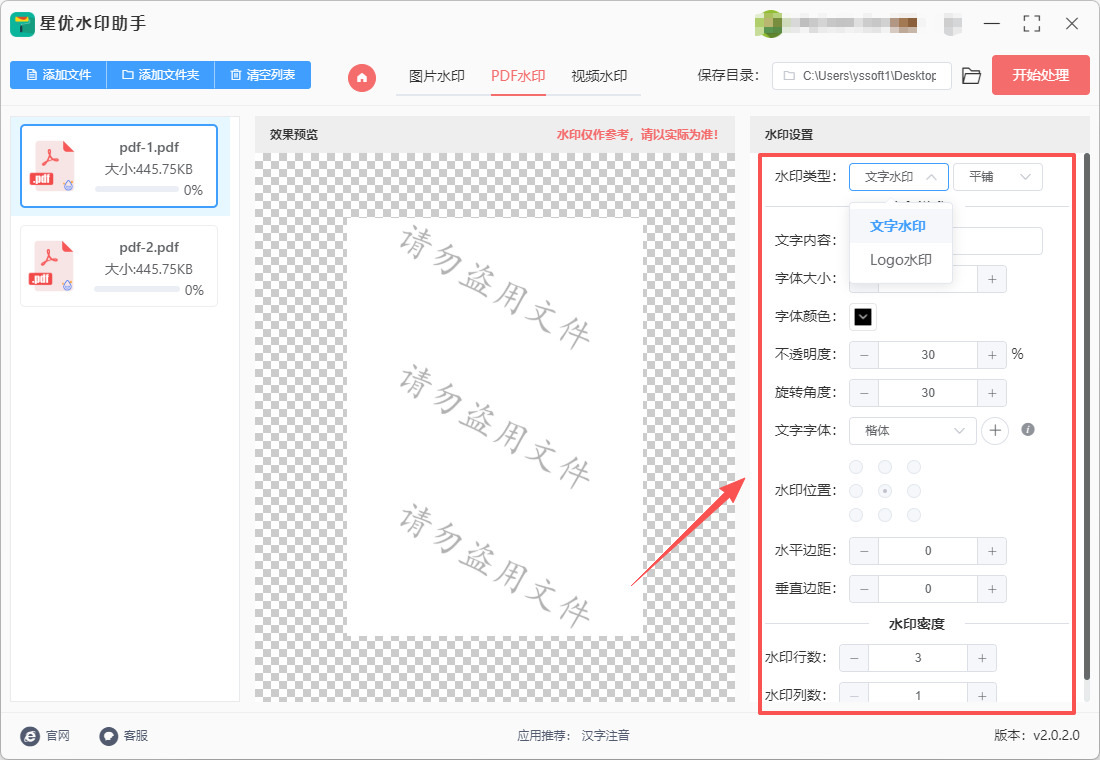Open the customer service (客服) icon
Viewport: 1100px width, 760px height.
pos(109,736)
